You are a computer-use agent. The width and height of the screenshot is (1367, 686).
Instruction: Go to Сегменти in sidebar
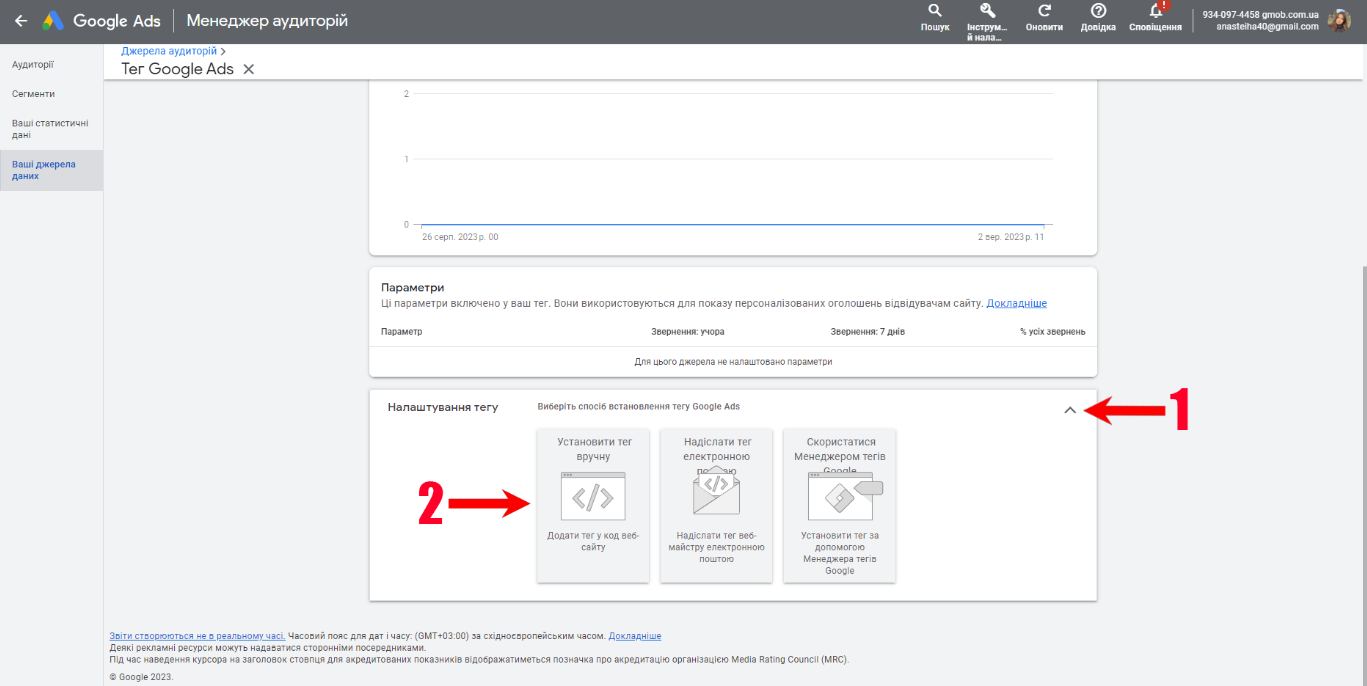pos(33,94)
